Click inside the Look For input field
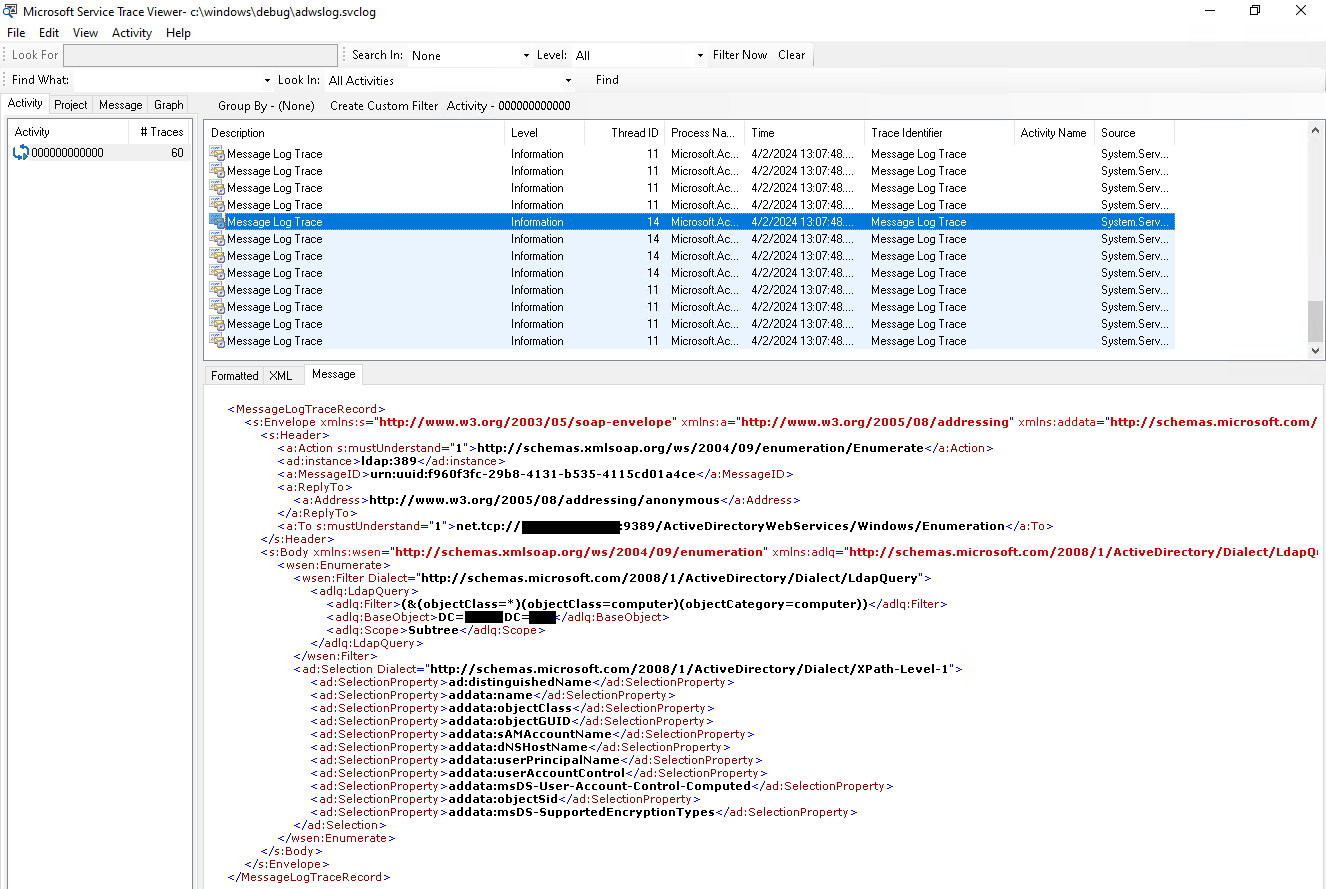This screenshot has width=1326, height=889. 200,55
